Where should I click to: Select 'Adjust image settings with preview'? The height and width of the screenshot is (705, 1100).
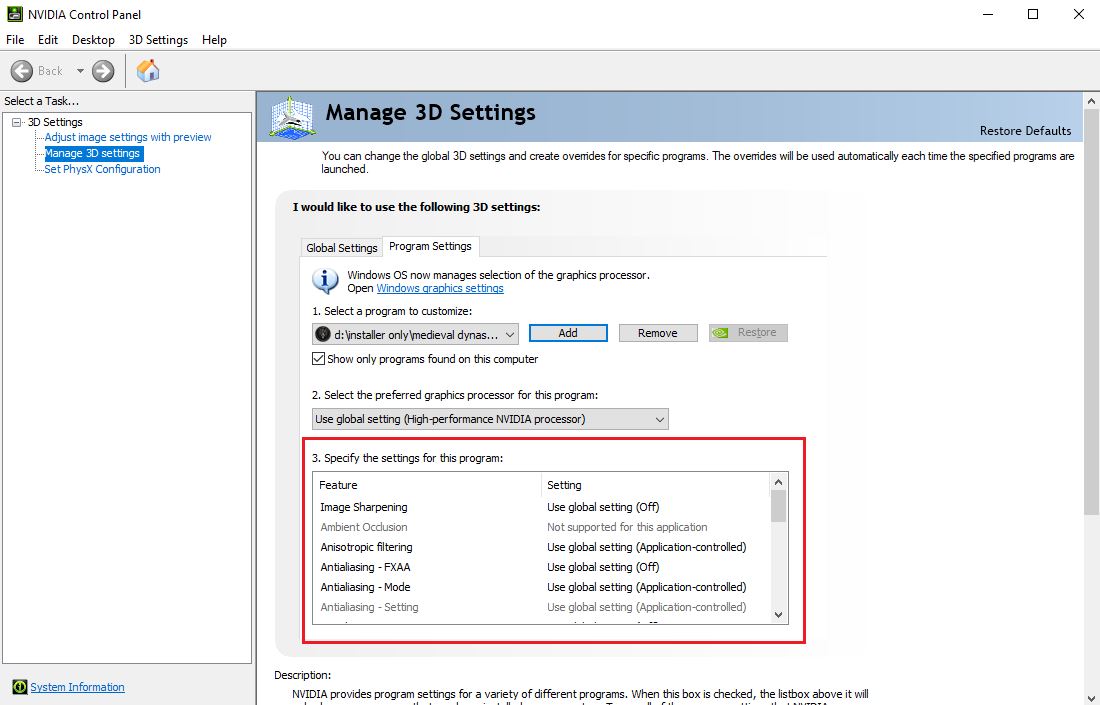click(x=128, y=137)
